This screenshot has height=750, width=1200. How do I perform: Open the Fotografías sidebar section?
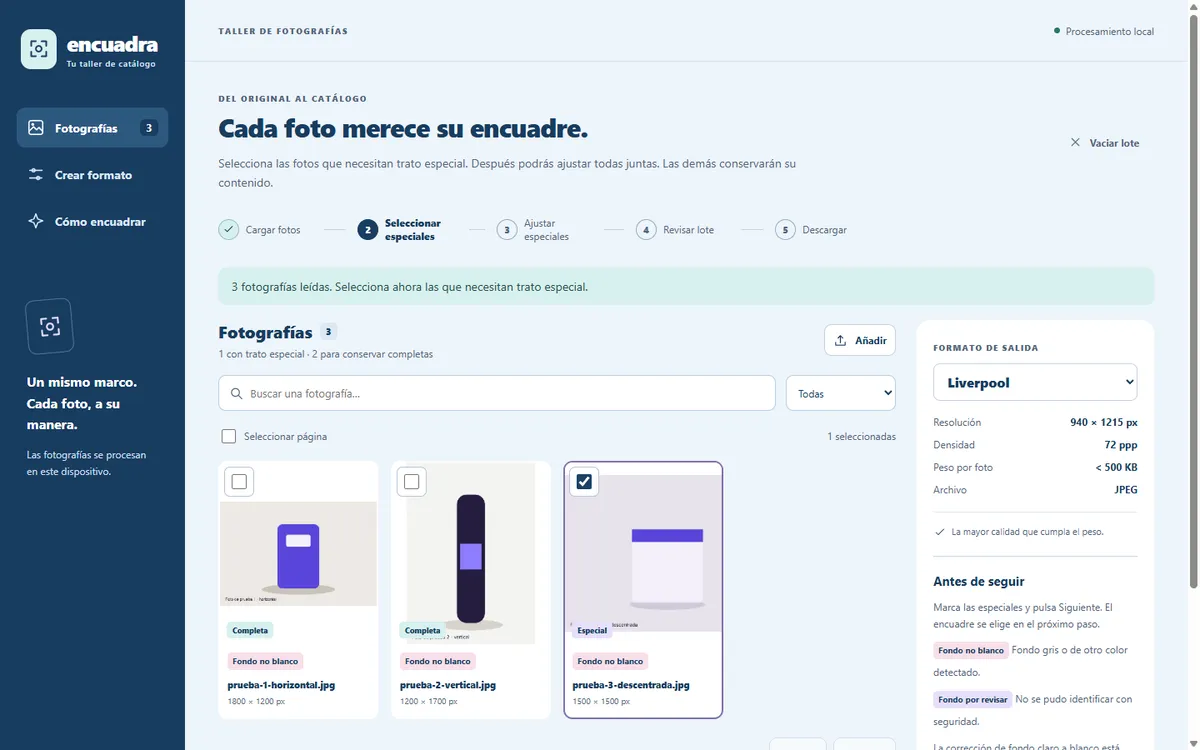(92, 128)
